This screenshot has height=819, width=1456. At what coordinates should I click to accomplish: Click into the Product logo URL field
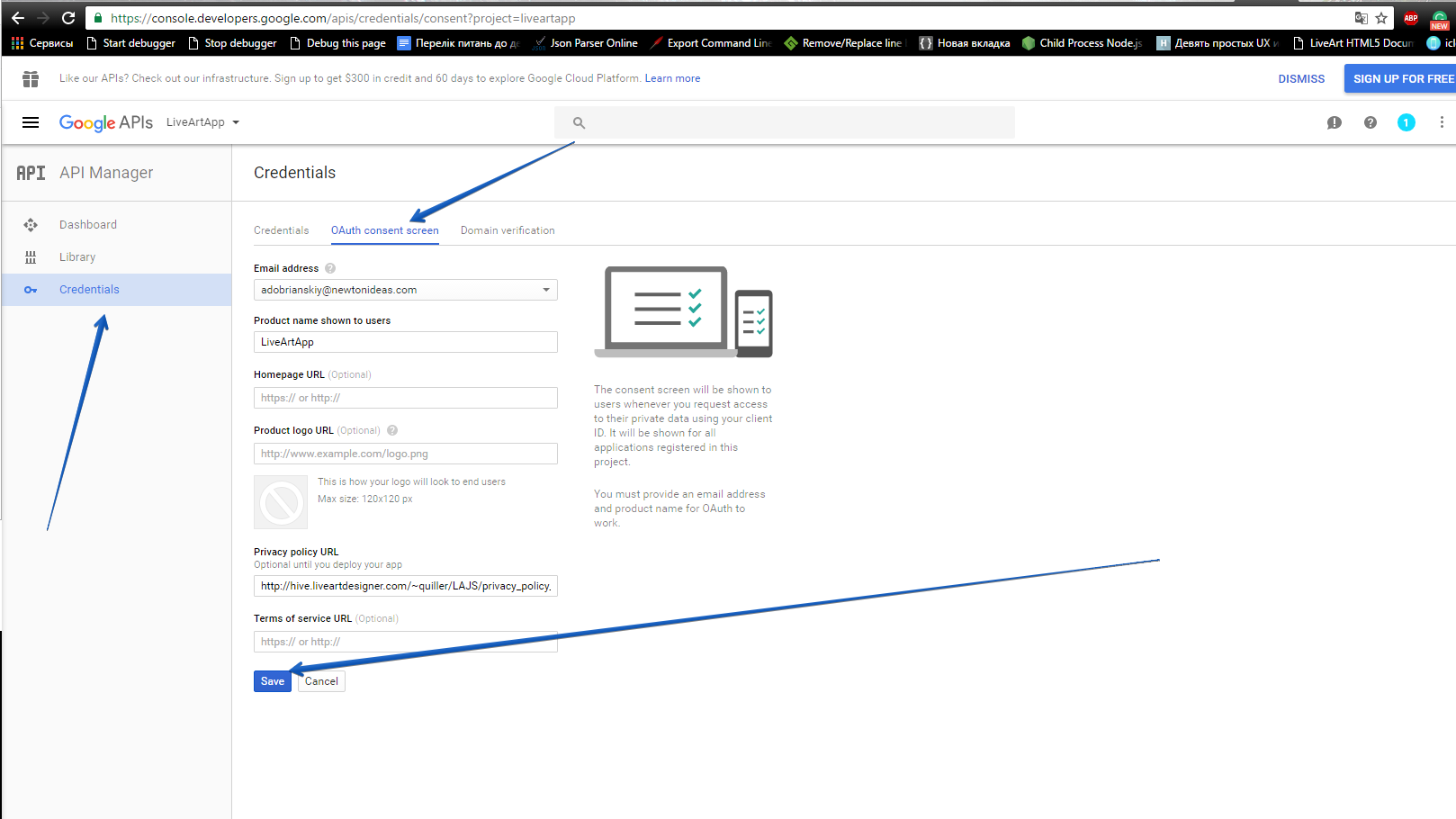point(406,454)
